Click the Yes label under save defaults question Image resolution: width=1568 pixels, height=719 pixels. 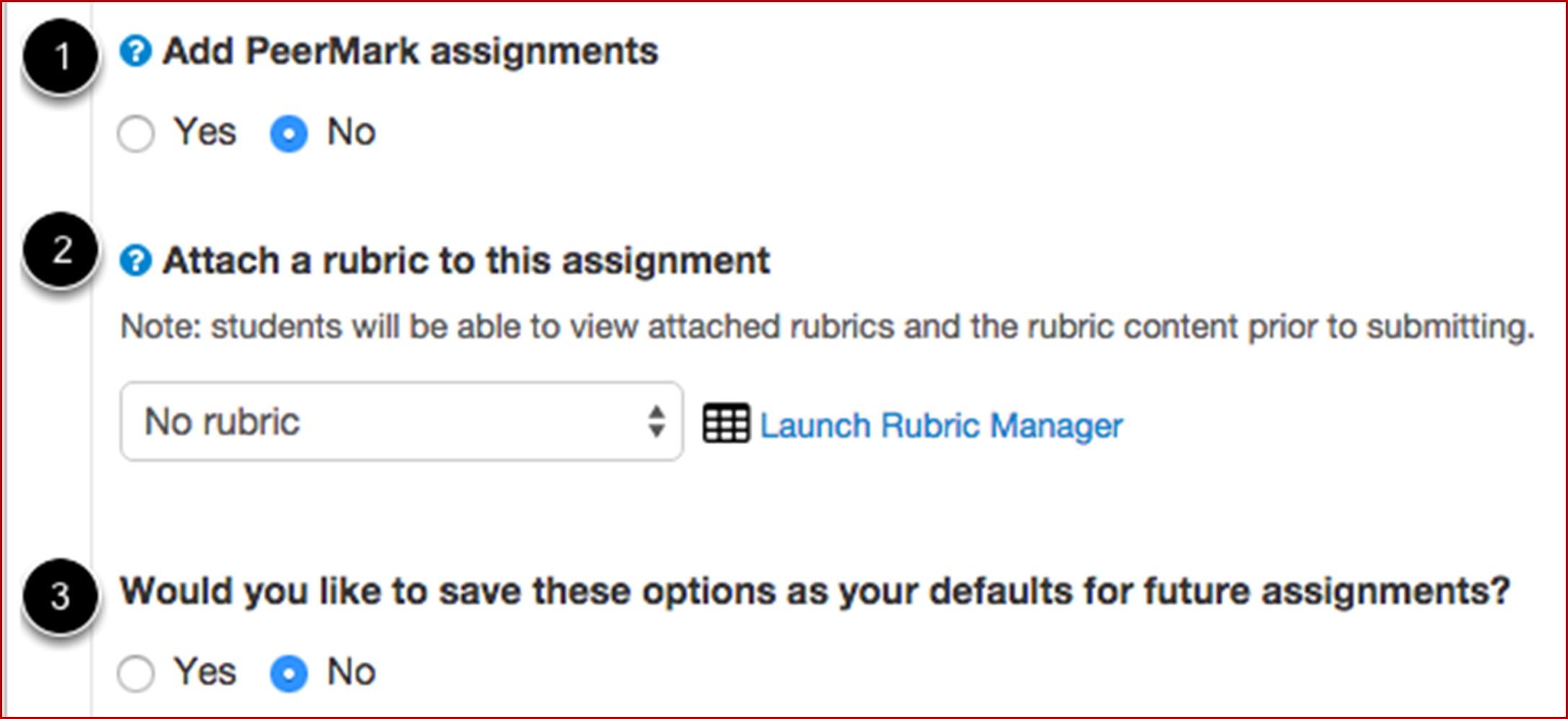205,672
